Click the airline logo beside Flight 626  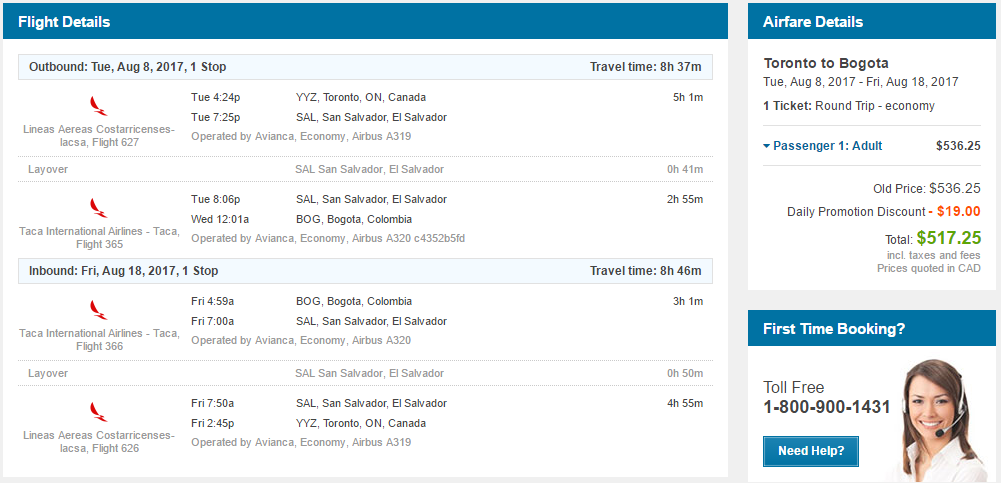(x=98, y=412)
